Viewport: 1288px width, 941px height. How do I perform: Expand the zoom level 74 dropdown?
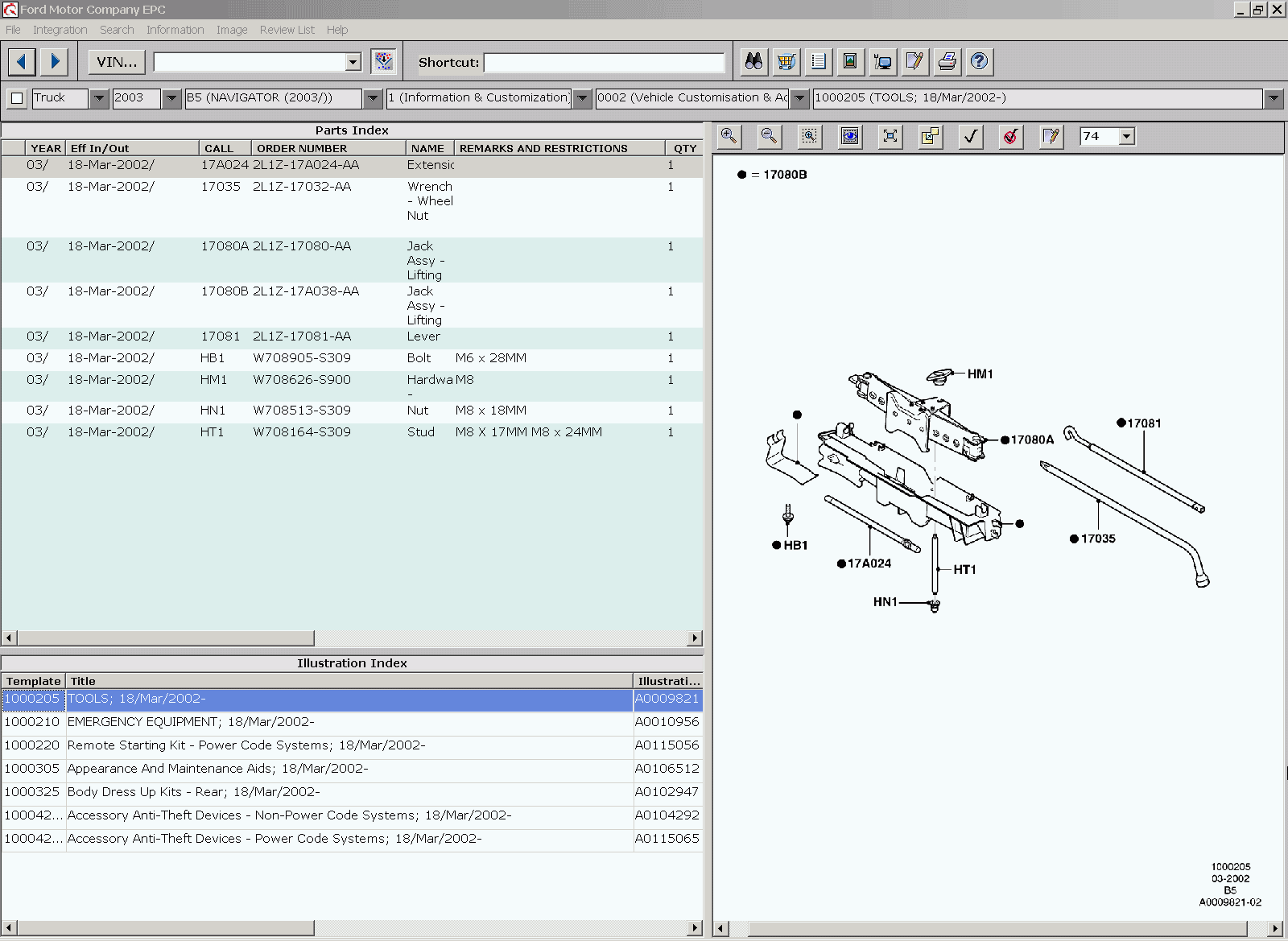coord(1127,136)
